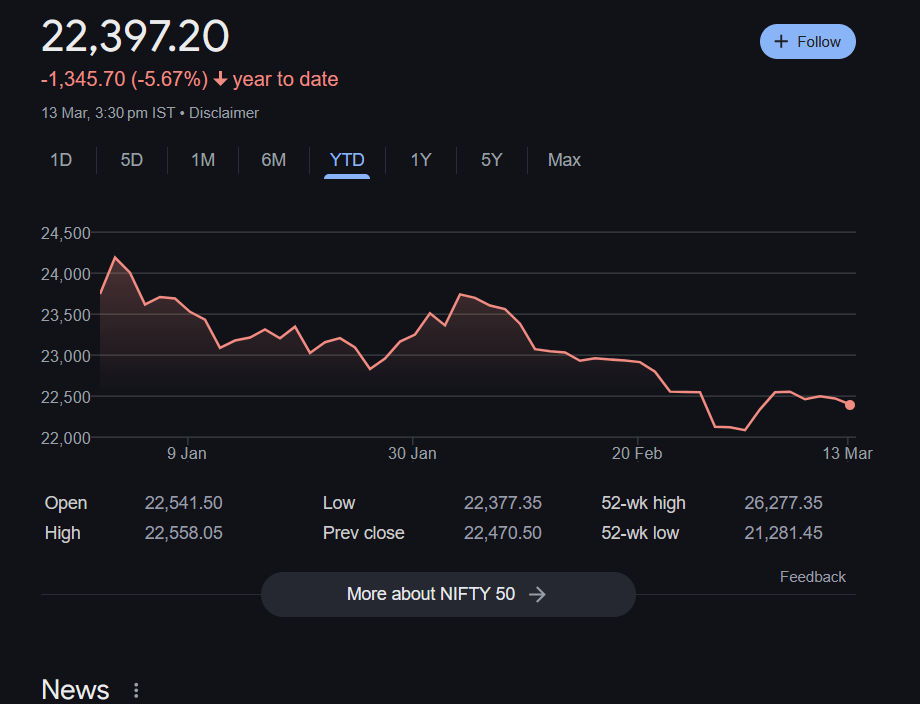Screen dimensions: 920x704
Task: Click the end-point dot on the chart line
Action: [x=849, y=405]
